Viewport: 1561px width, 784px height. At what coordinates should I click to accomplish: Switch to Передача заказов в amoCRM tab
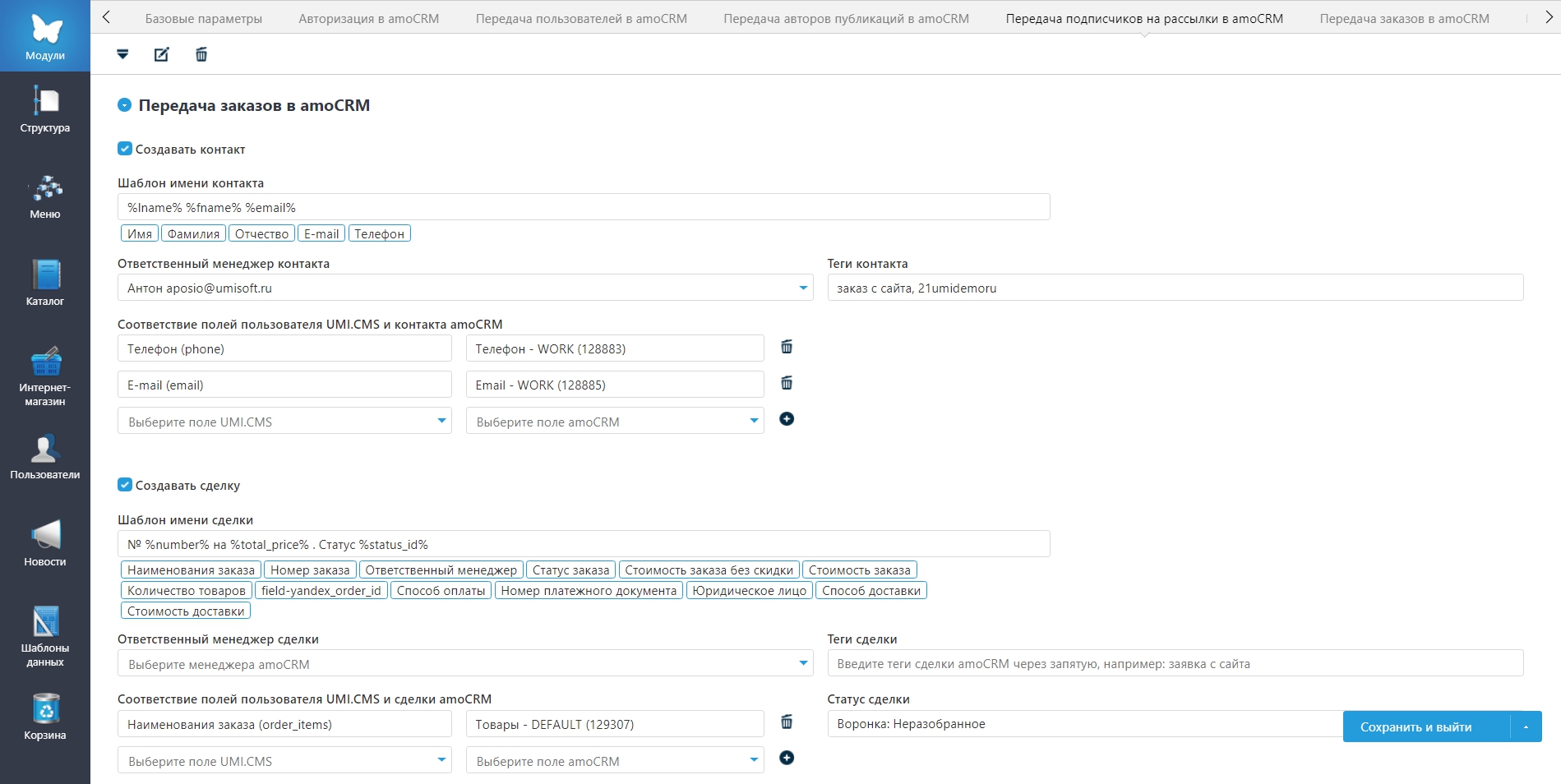pos(1405,18)
